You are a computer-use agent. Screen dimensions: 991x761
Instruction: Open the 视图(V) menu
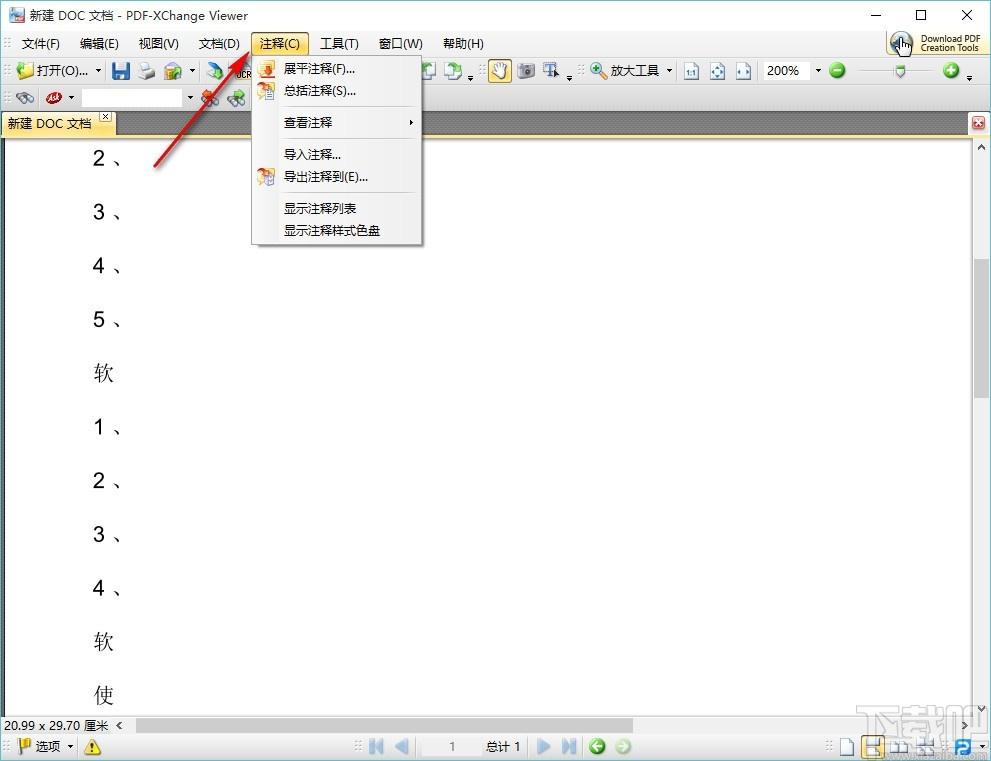point(159,44)
